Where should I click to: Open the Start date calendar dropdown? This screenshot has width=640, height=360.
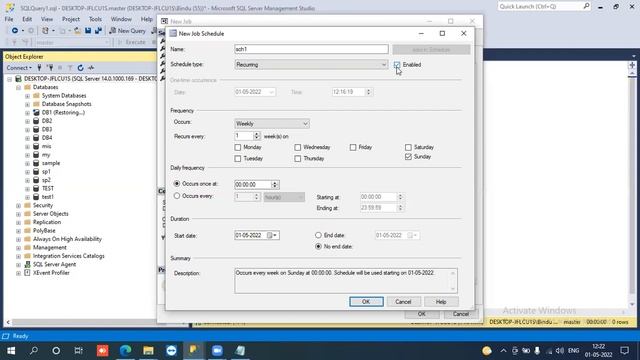[272, 236]
